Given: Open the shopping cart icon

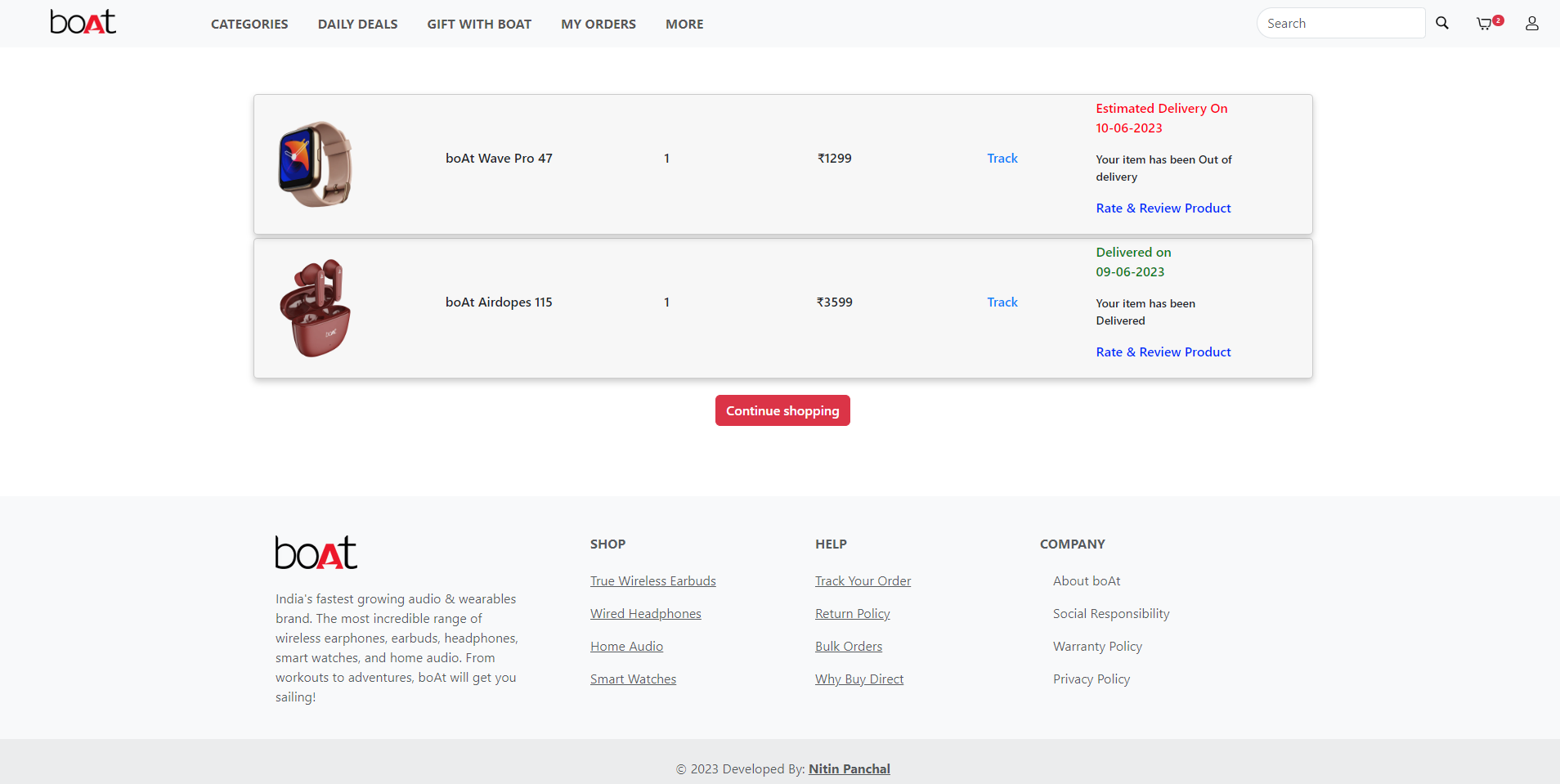Looking at the screenshot, I should [x=1485, y=24].
